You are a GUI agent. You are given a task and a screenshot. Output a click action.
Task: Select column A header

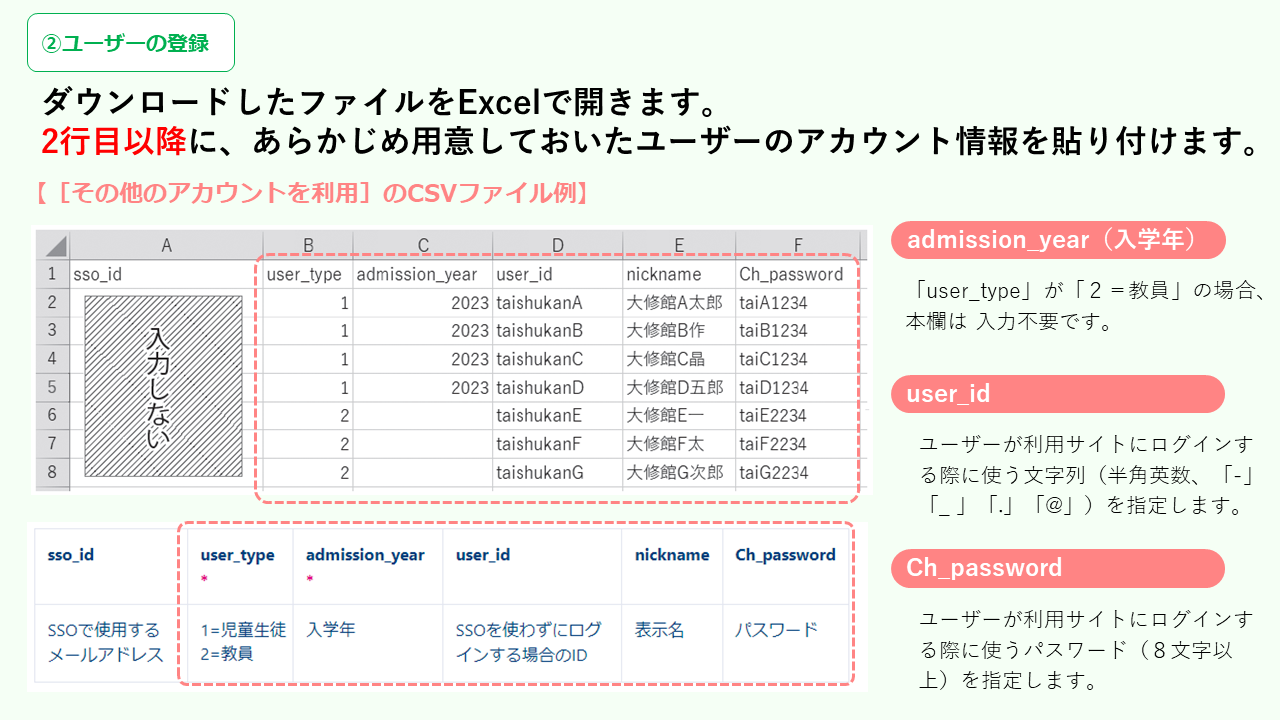166,246
